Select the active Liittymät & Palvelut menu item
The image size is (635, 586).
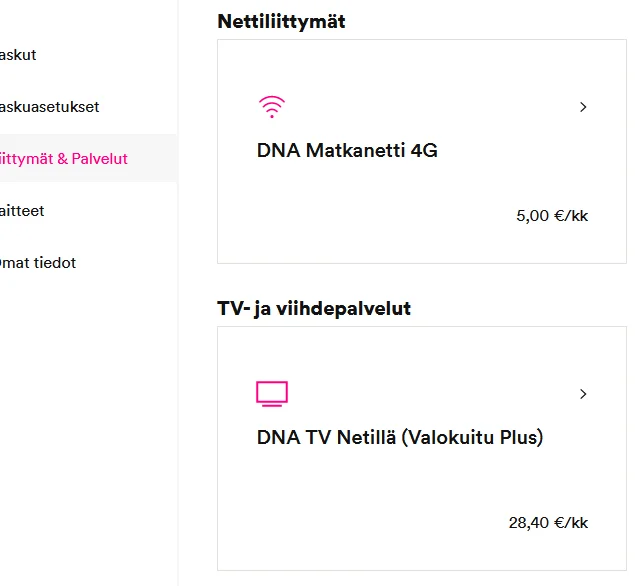point(64,159)
